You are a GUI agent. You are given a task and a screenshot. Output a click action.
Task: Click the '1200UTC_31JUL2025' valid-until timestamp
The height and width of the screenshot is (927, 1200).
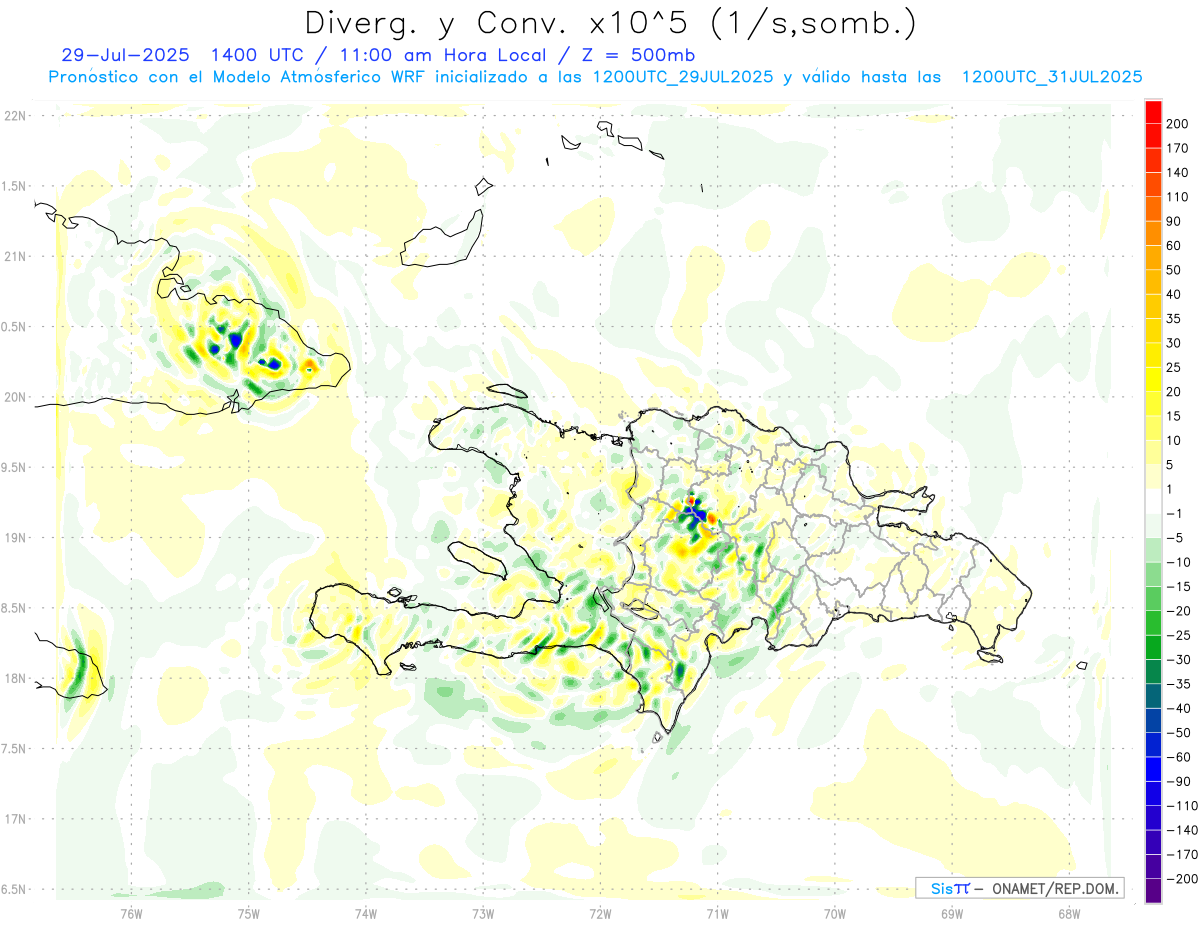coord(1052,76)
